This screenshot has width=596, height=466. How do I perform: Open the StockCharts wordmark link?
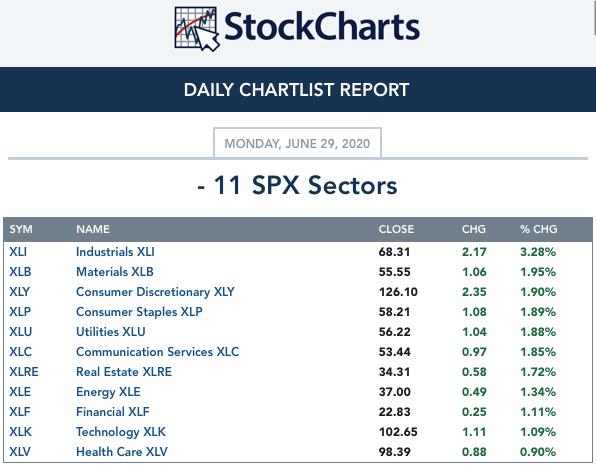coord(322,26)
